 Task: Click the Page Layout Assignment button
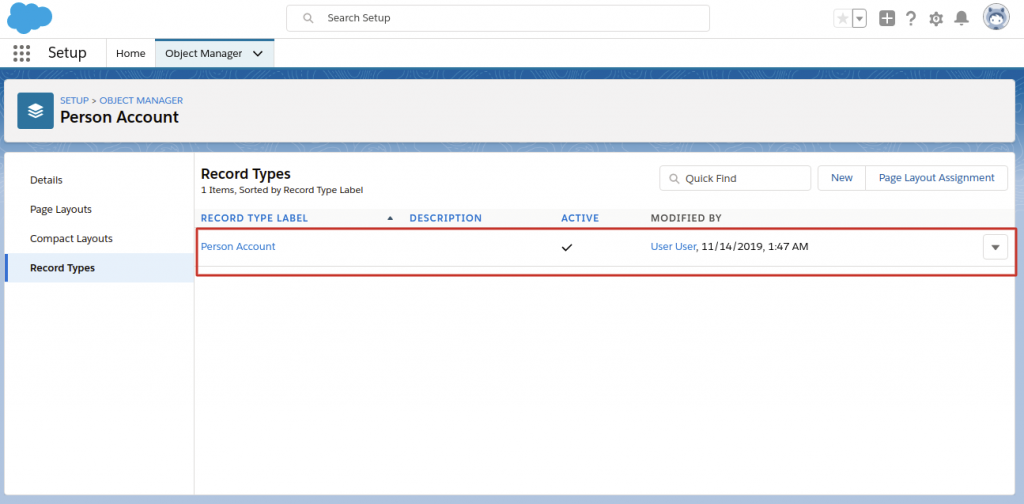click(936, 178)
